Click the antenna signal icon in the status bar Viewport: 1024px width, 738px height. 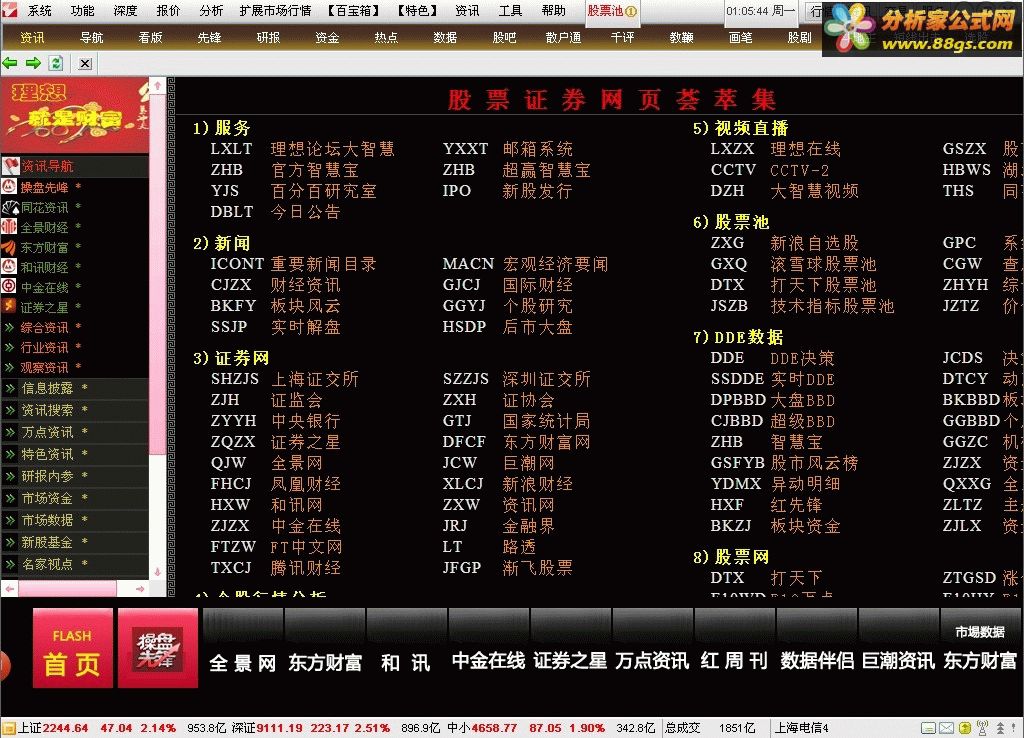982,728
